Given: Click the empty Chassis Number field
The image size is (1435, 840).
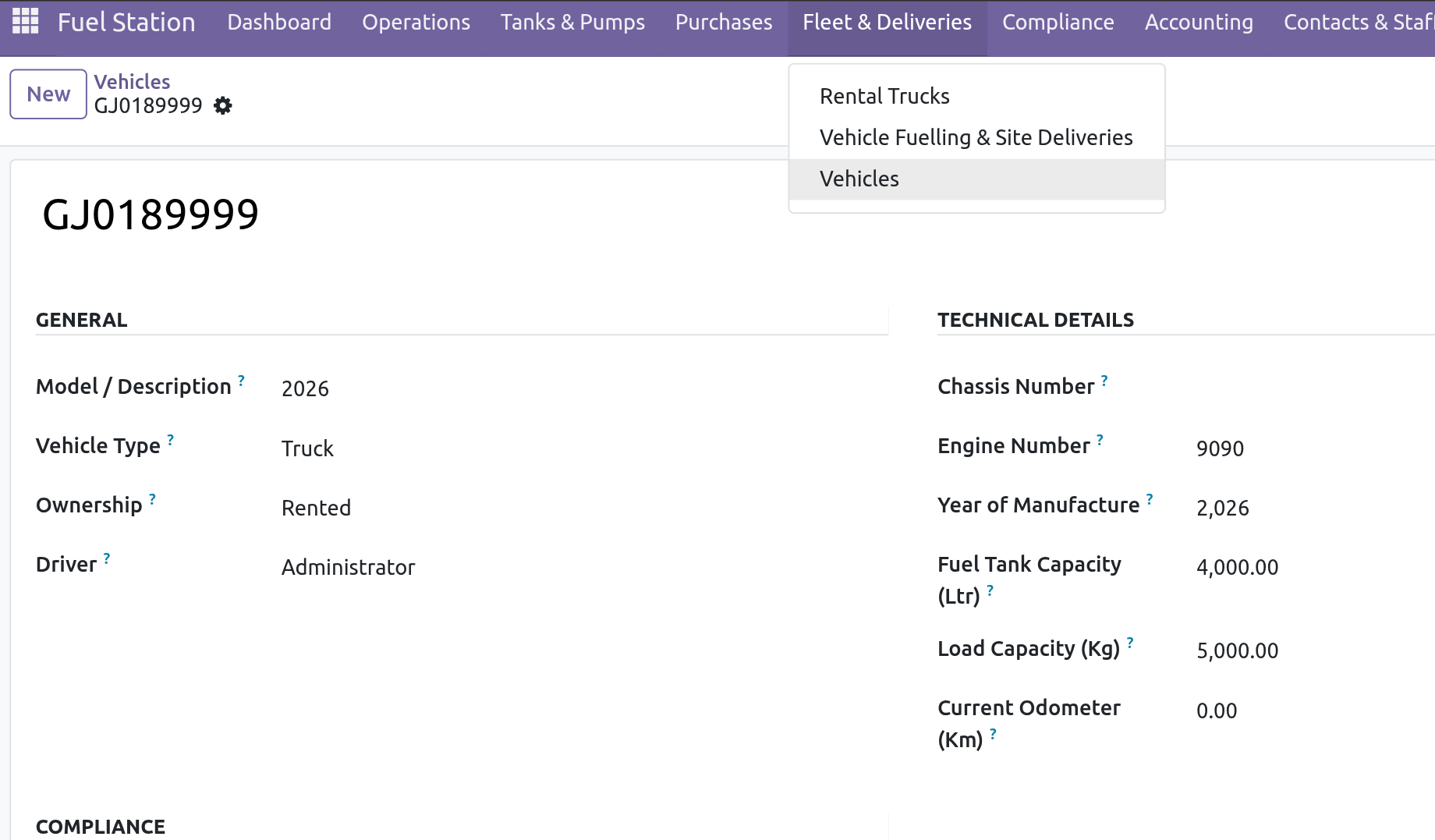Looking at the screenshot, I should pyautogui.click(x=1315, y=388).
